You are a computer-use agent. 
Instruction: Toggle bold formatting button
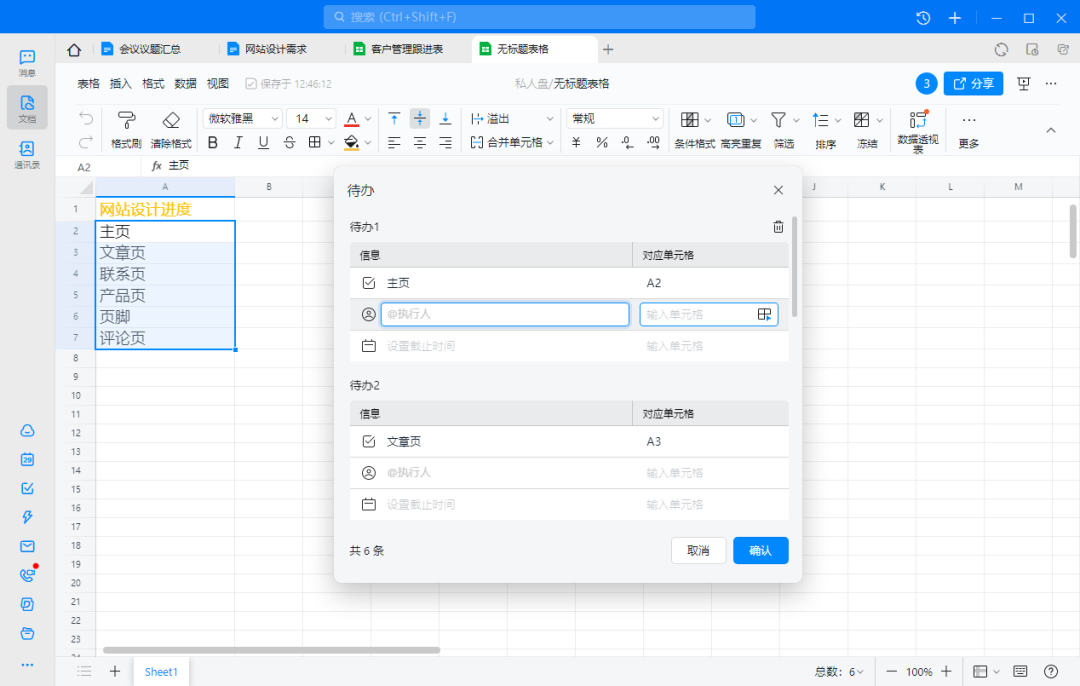212,143
